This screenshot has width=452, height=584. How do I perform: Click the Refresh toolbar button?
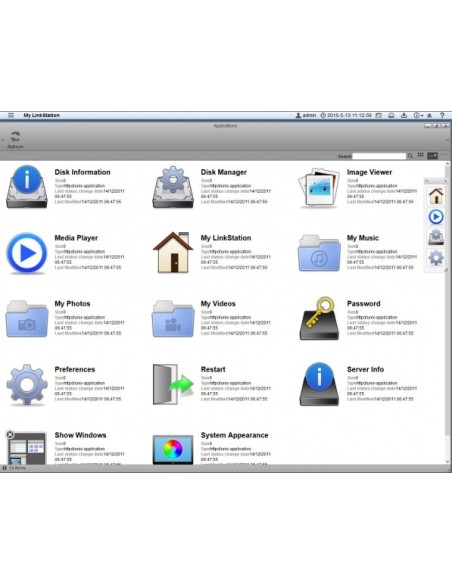(15, 140)
